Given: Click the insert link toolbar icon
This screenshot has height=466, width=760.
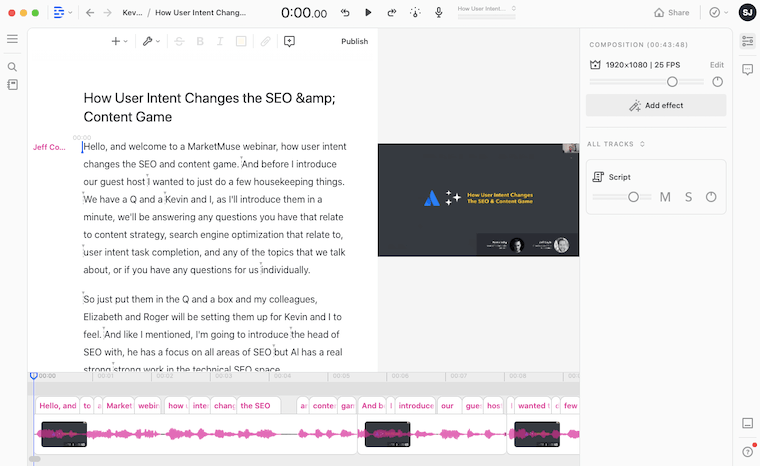Looking at the screenshot, I should click(265, 41).
